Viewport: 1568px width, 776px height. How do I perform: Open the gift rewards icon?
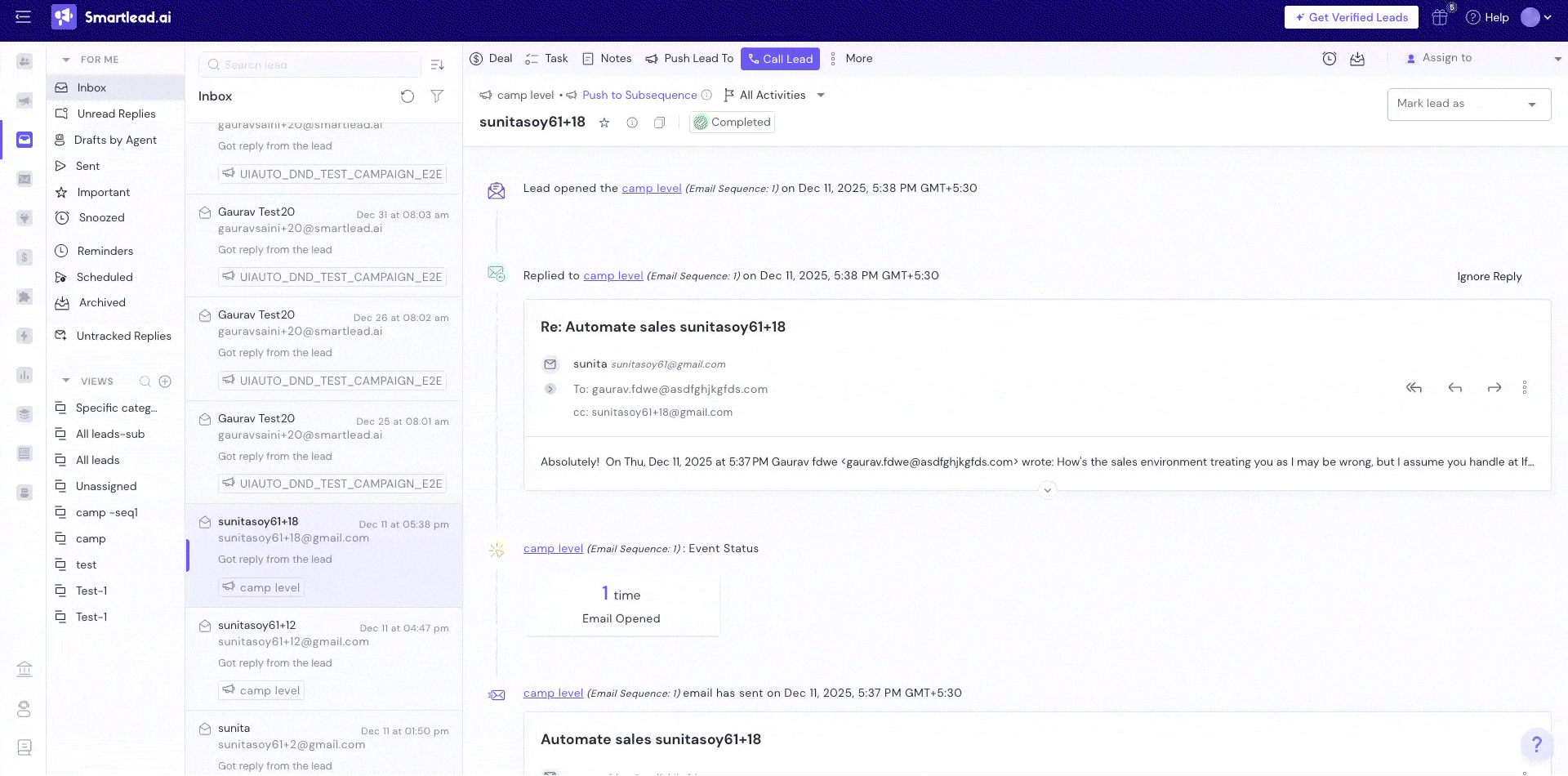(x=1440, y=17)
